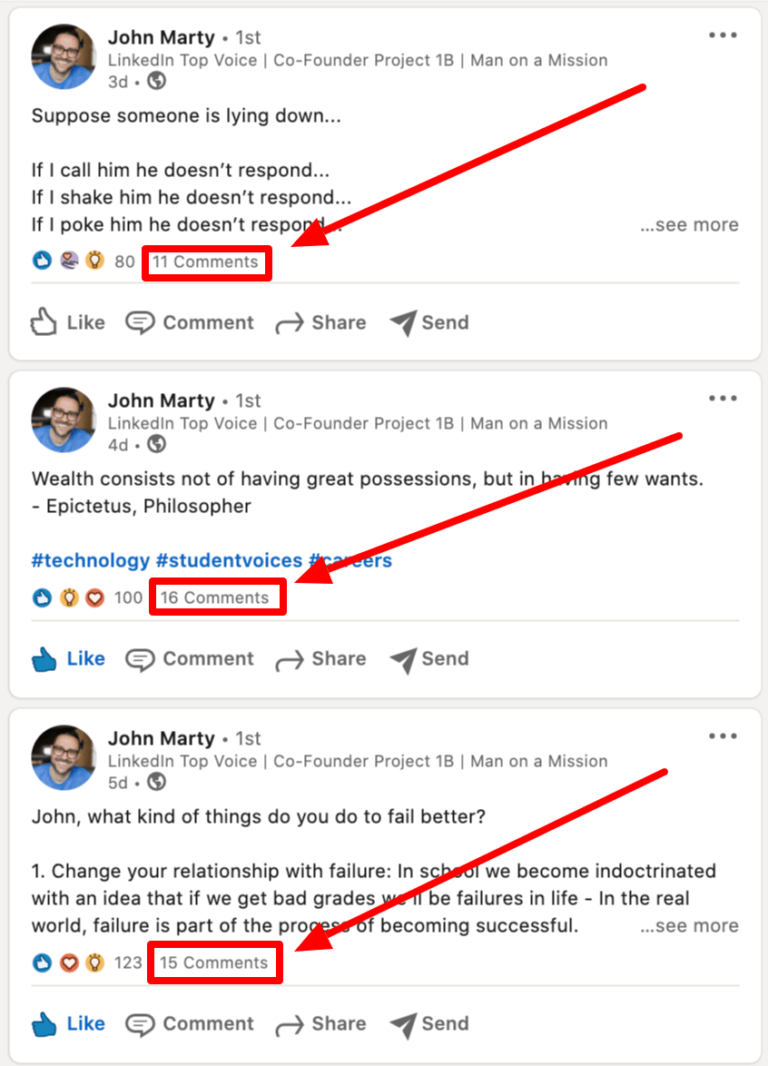This screenshot has width=768, height=1066.
Task: Click Share arrow on the Epictetus post
Action: [x=290, y=660]
